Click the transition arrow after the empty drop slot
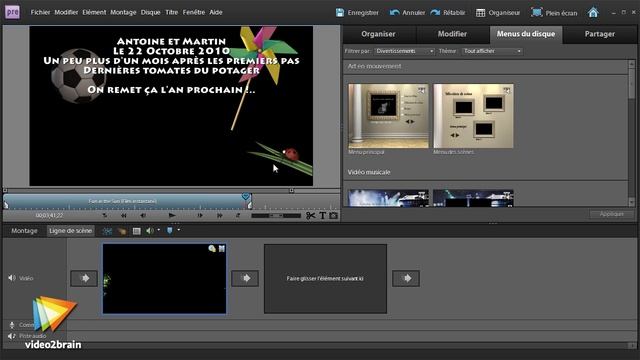The height and width of the screenshot is (360, 640). [406, 278]
